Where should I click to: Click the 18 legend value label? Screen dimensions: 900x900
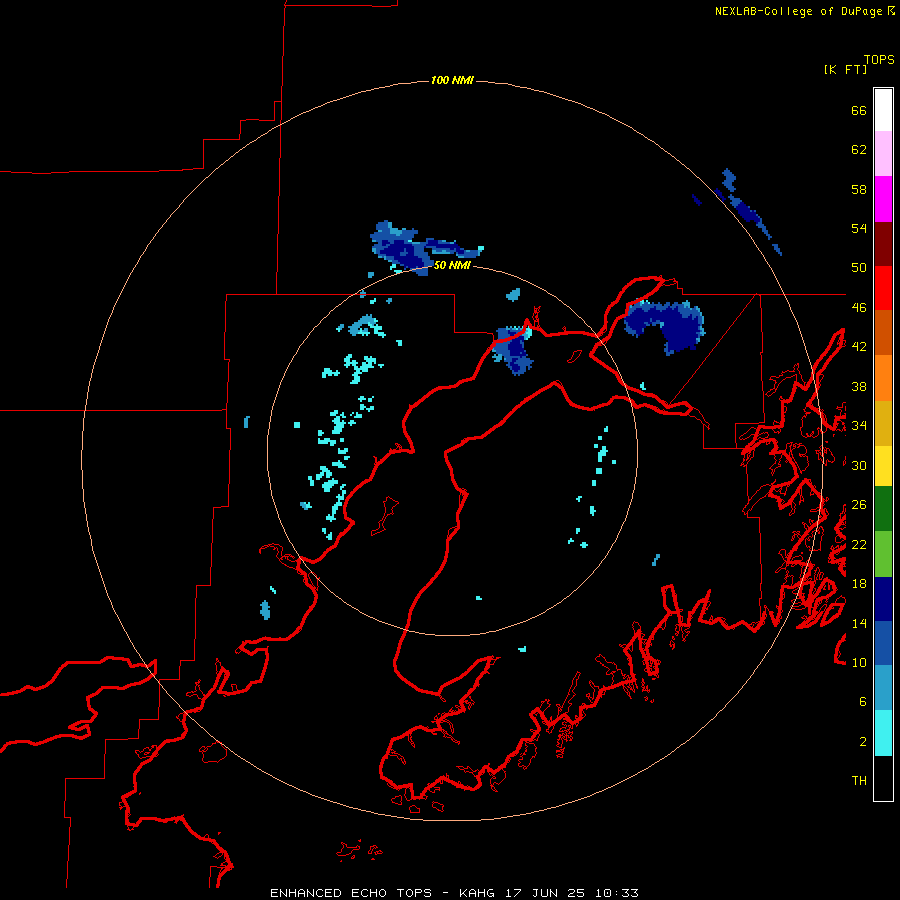click(x=859, y=584)
